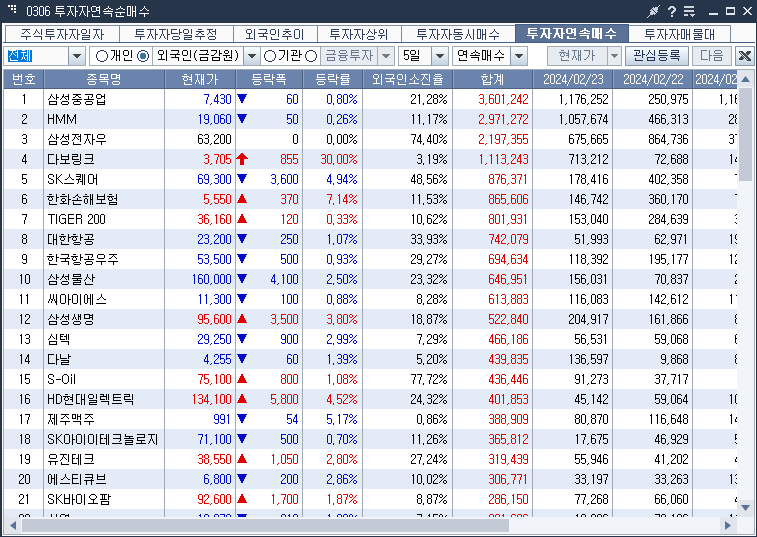Click the horizontal scrollbar right arrow
The image size is (757, 537).
tap(728, 525)
